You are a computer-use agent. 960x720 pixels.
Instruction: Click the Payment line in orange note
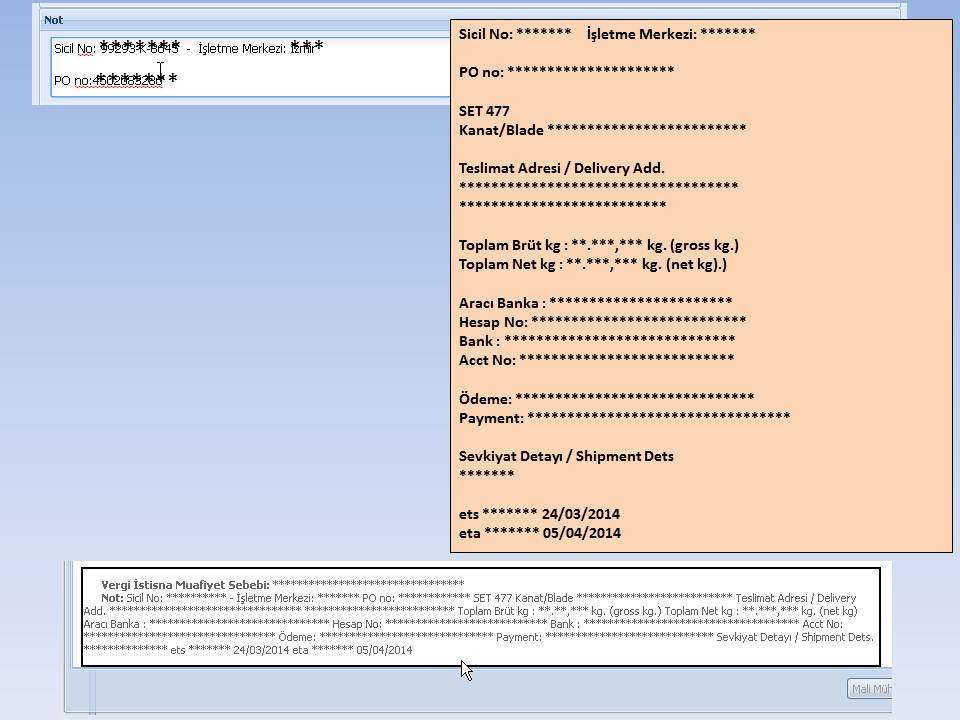623,417
